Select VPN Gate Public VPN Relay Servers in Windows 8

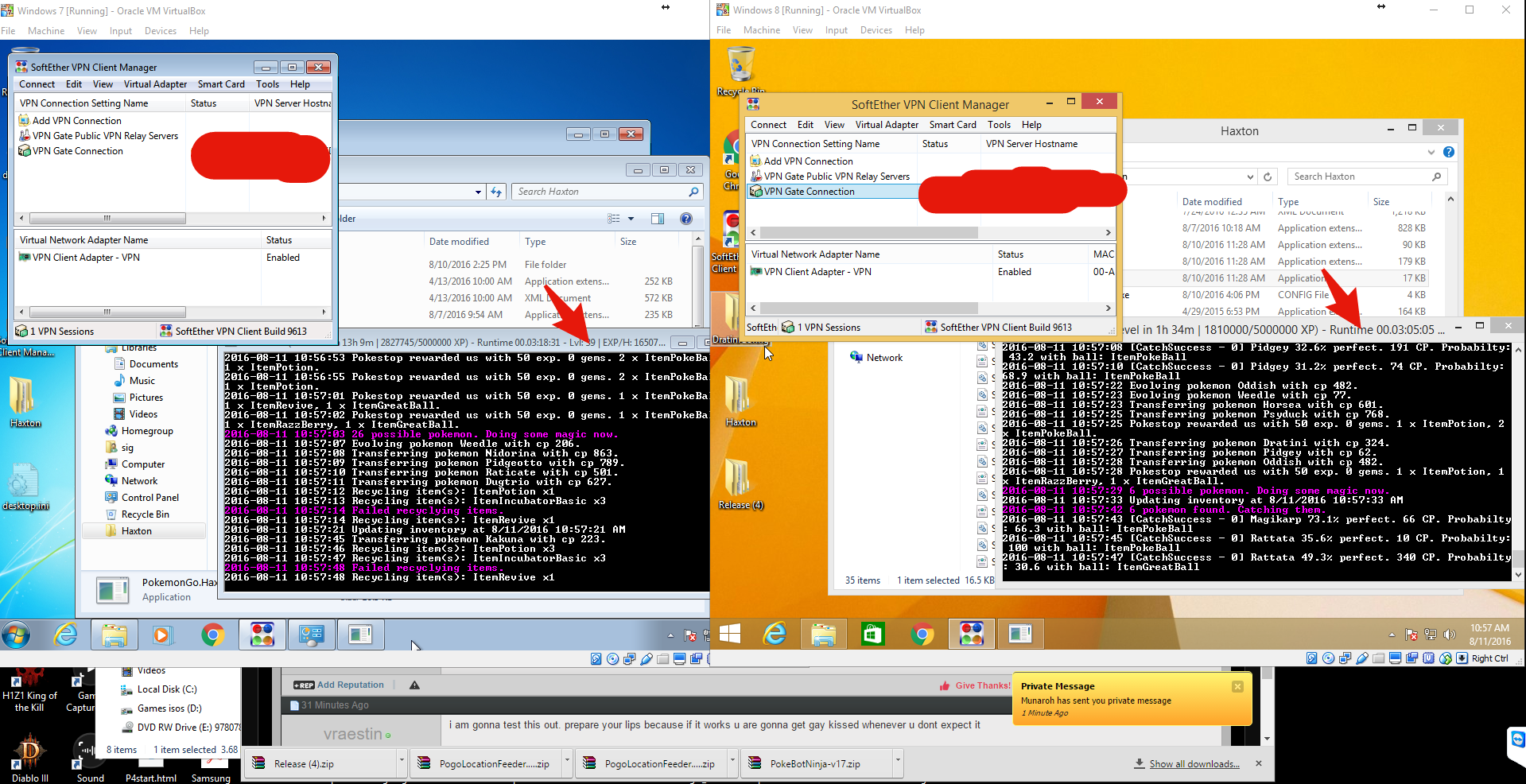[837, 177]
